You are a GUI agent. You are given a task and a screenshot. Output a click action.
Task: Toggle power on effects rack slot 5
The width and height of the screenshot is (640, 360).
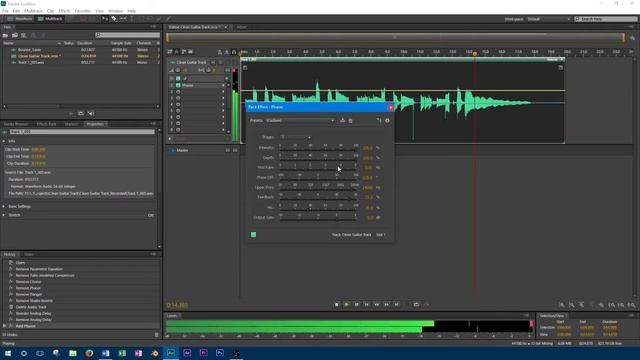pyautogui.click(x=178, y=111)
